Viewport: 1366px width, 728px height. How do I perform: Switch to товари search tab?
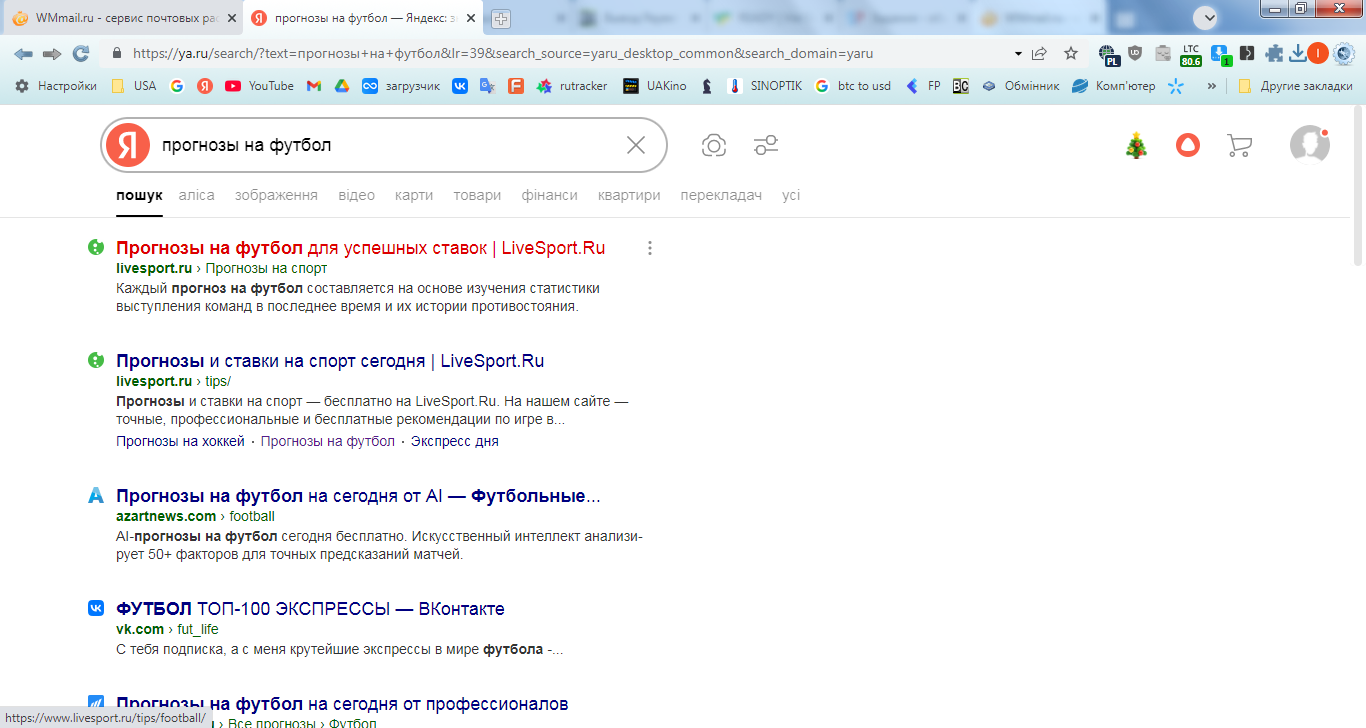click(477, 195)
